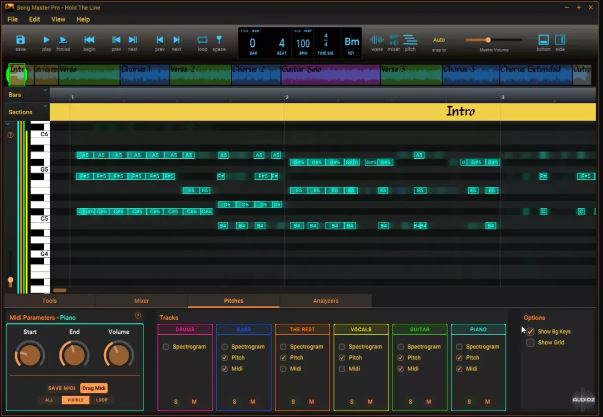Enable Spectrogram for the Guitar track

coord(401,347)
